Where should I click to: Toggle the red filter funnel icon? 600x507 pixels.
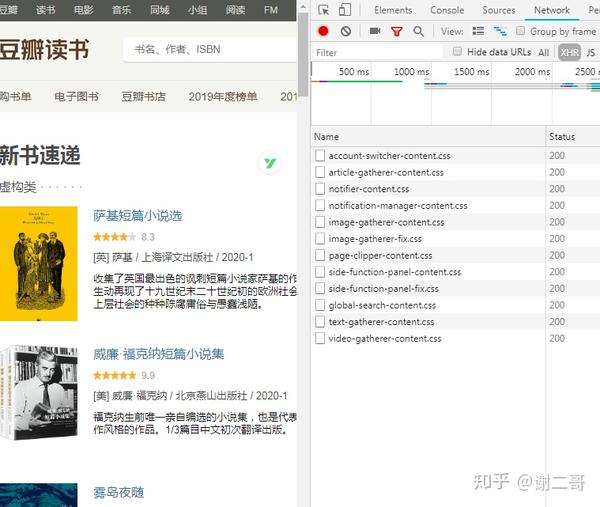(396, 31)
